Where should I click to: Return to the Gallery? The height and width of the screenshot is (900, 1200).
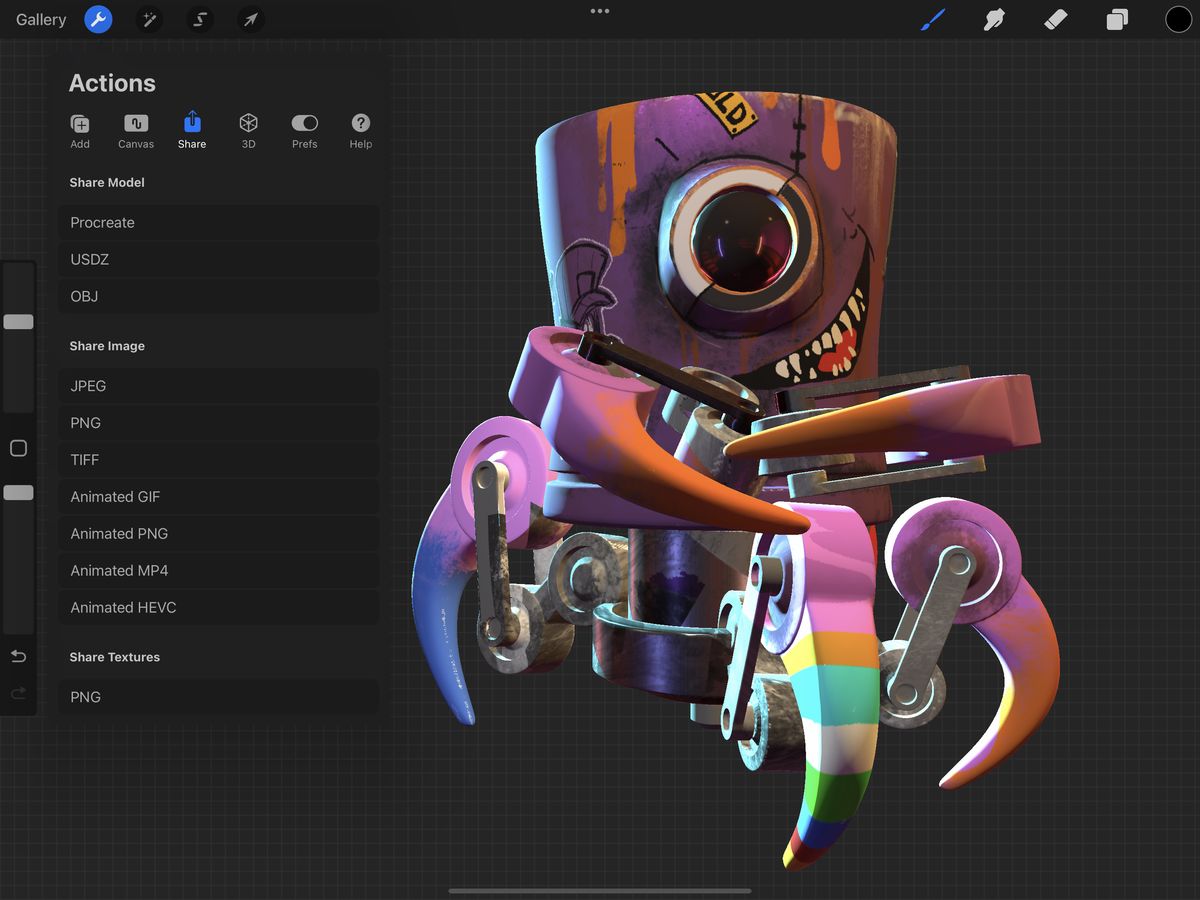(40, 19)
